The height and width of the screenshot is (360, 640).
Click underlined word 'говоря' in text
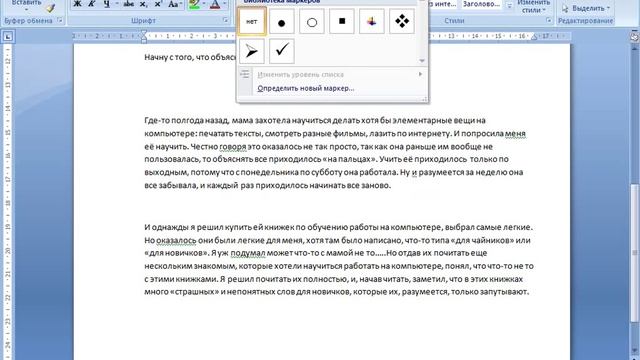coord(233,147)
